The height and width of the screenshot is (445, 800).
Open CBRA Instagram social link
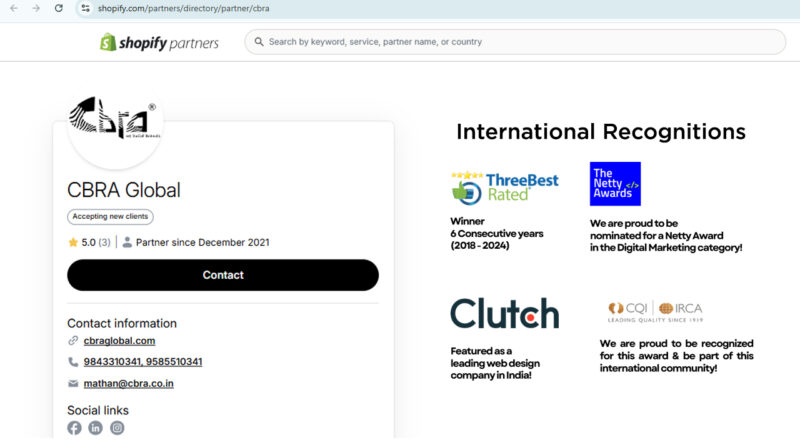(117, 428)
